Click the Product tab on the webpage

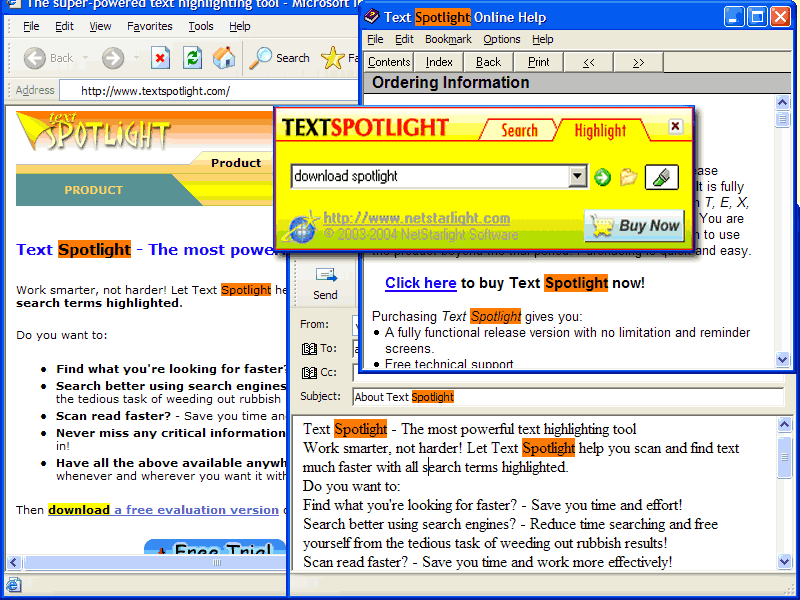(236, 163)
